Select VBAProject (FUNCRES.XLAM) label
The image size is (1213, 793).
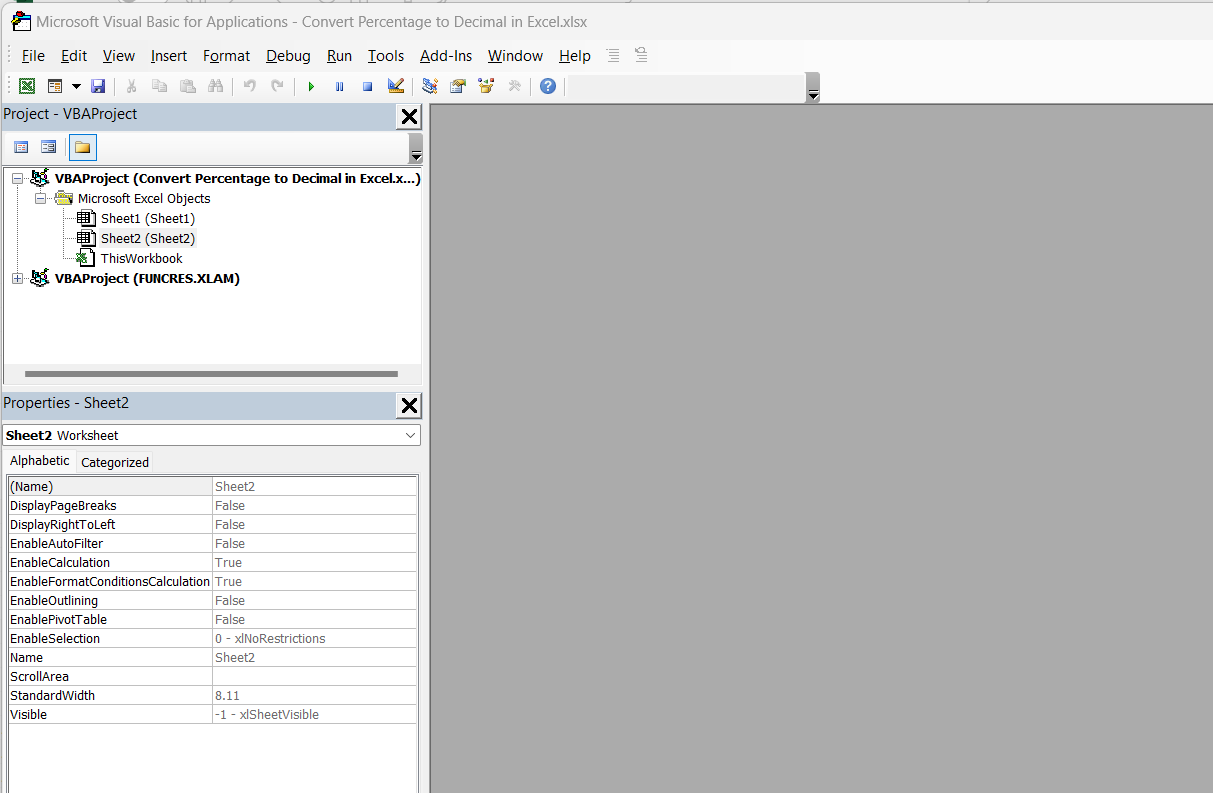click(x=147, y=279)
